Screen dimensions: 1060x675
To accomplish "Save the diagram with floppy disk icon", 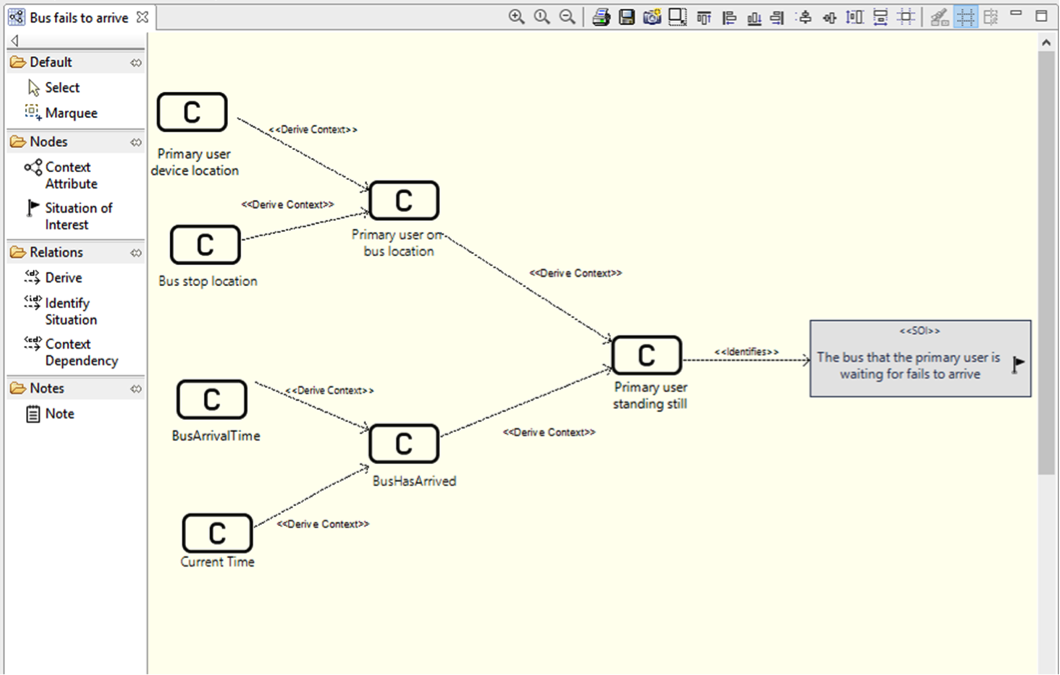I will [x=627, y=17].
